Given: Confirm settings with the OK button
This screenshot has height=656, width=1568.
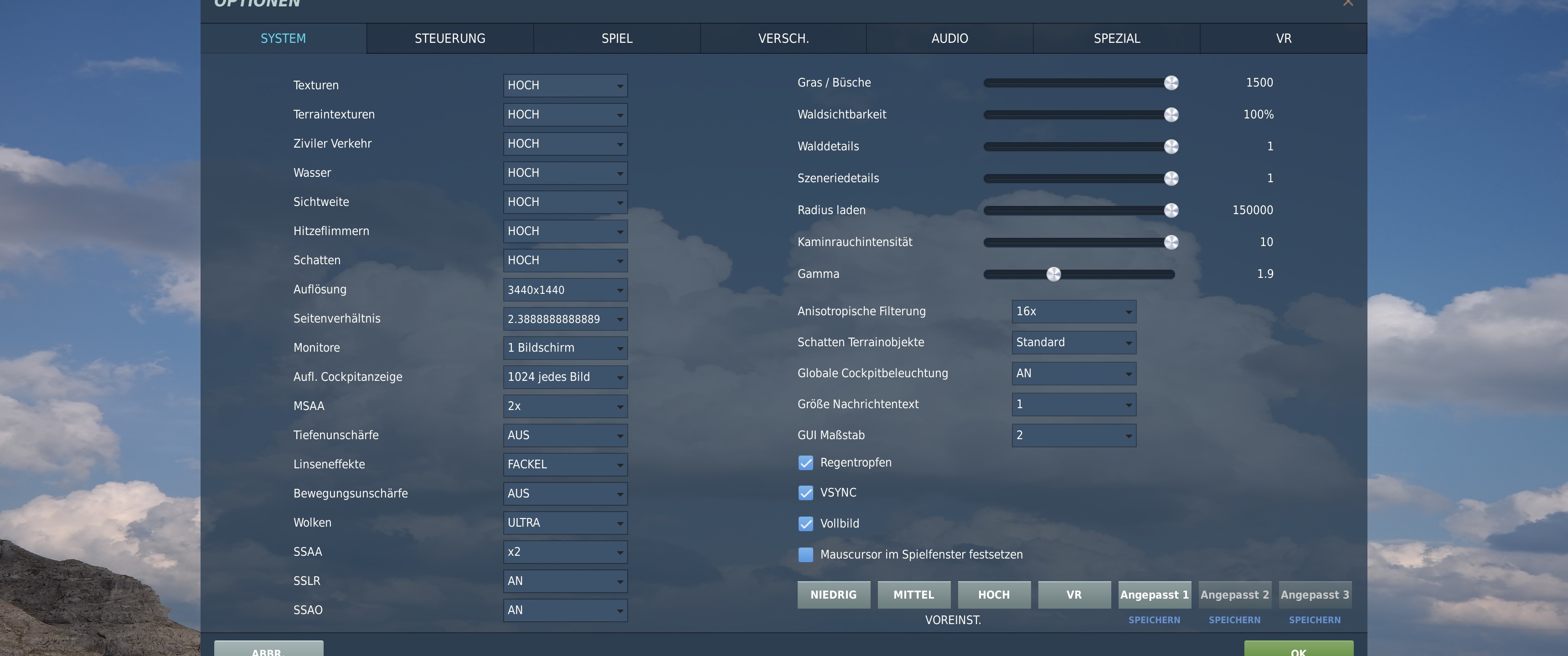Looking at the screenshot, I should point(1298,649).
